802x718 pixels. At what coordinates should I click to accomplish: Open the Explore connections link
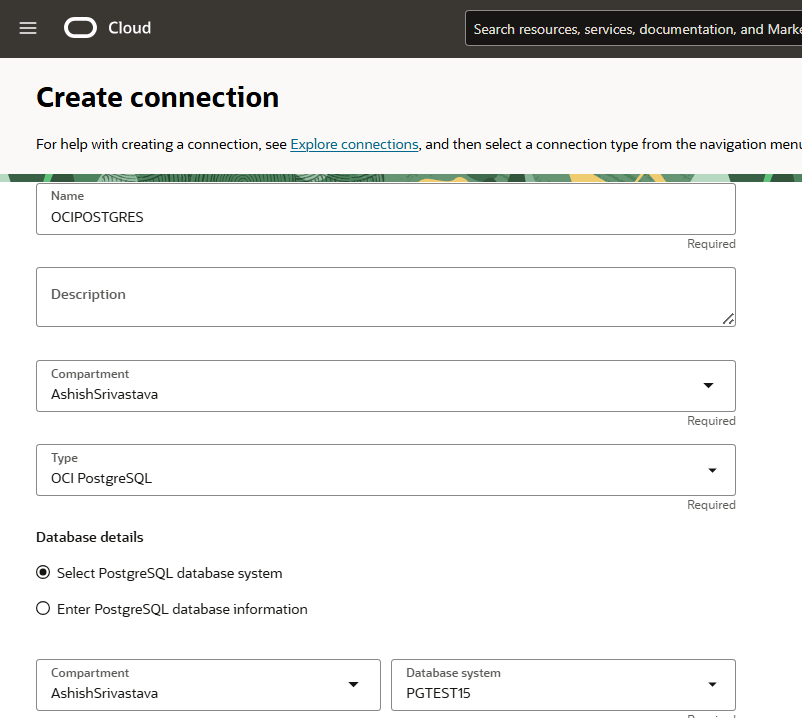tap(354, 144)
